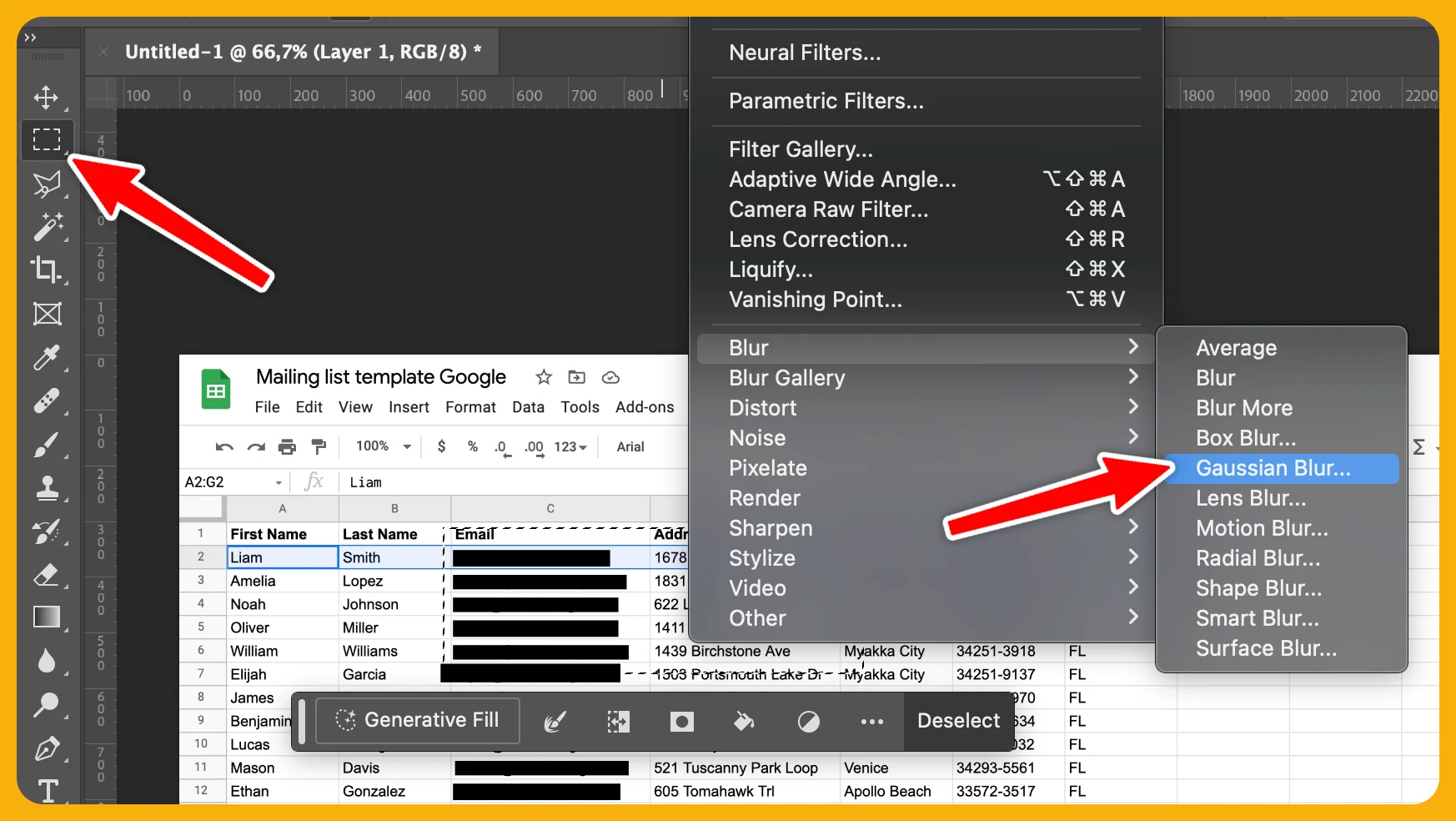Click the create mask icon in contextual bar
This screenshot has height=821, width=1456.
tap(682, 722)
